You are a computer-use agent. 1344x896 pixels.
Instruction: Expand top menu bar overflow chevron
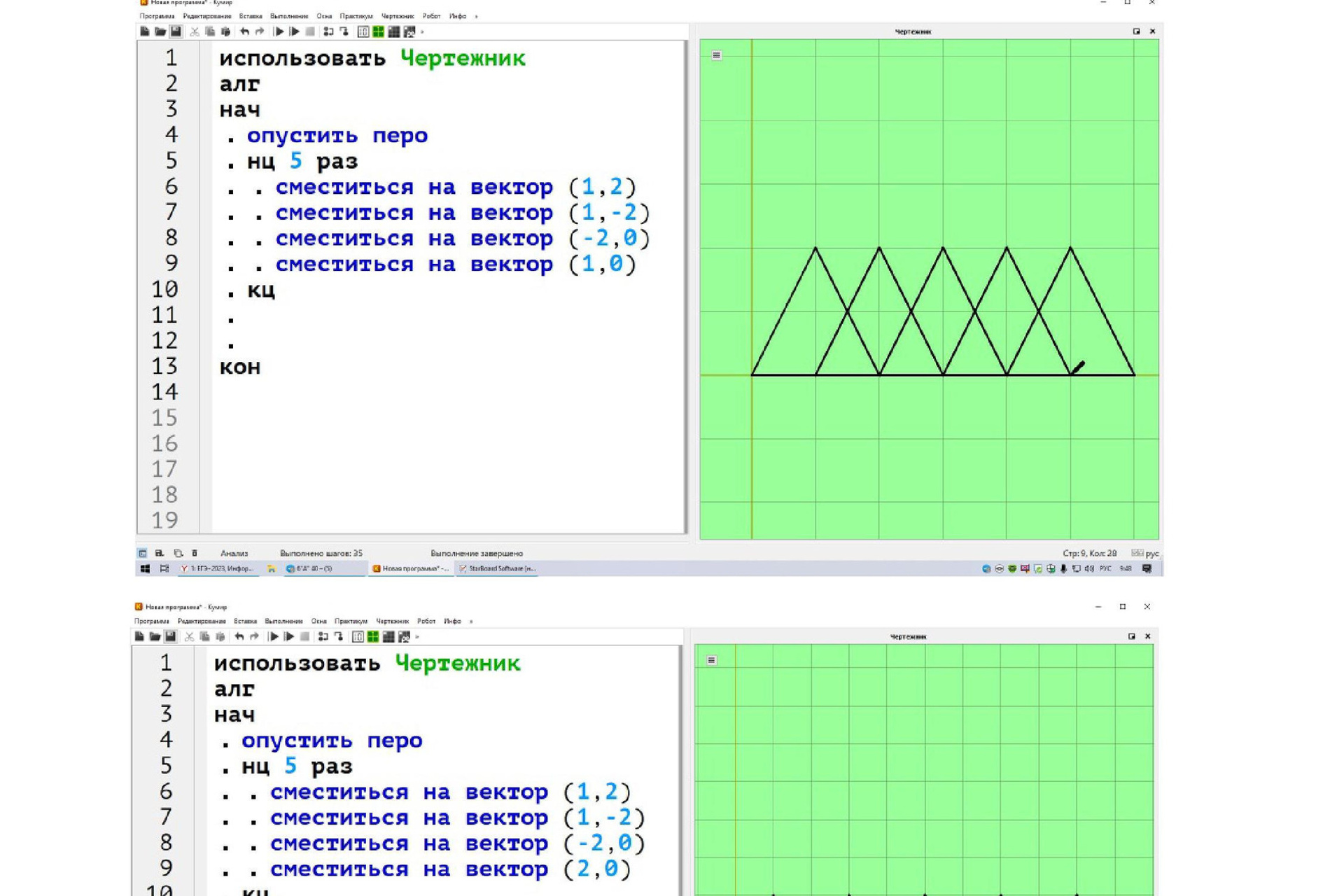click(476, 16)
